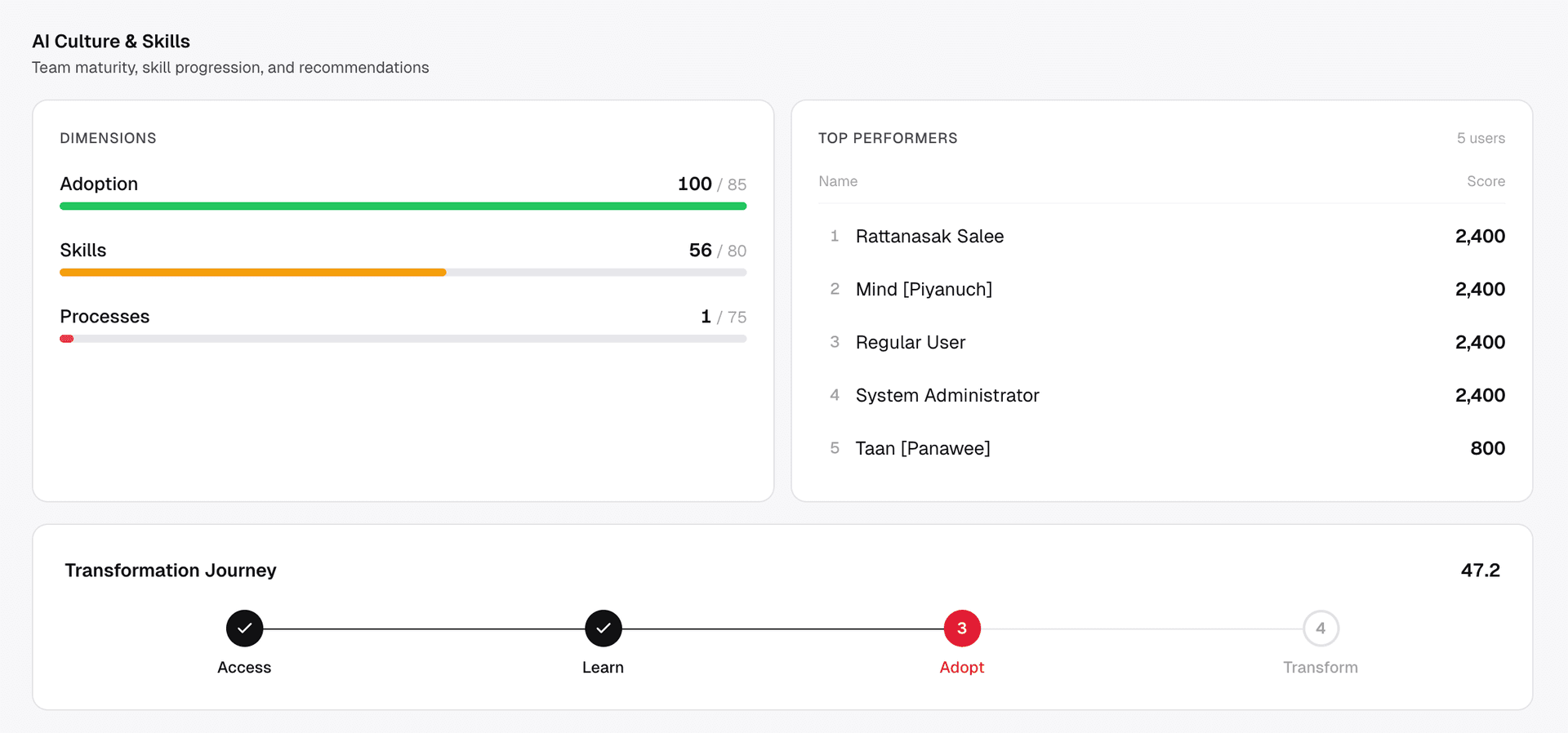
Task: Click the red Processes progress bar
Action: pos(67,339)
